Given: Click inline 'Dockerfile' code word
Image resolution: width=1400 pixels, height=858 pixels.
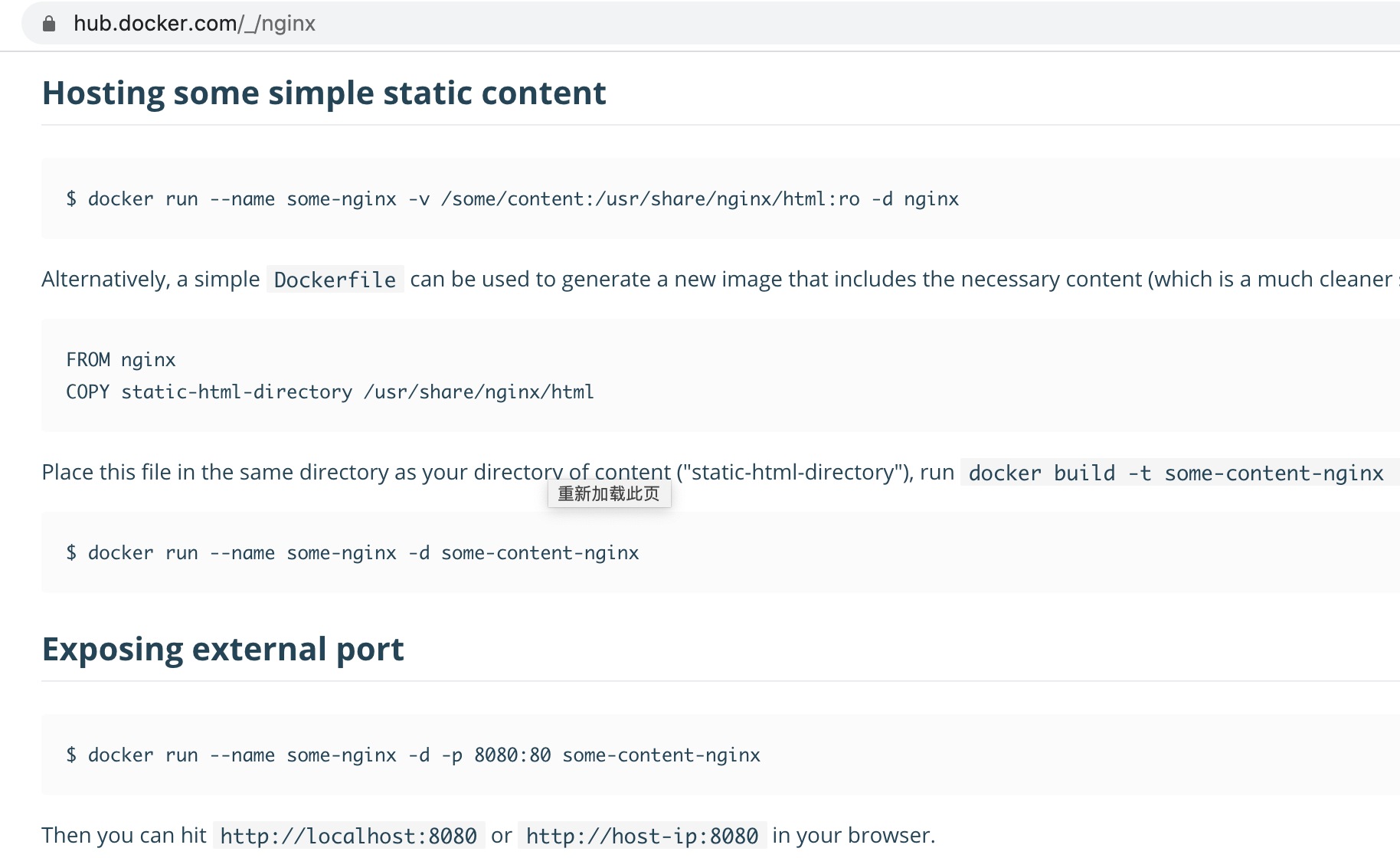Looking at the screenshot, I should coord(335,280).
